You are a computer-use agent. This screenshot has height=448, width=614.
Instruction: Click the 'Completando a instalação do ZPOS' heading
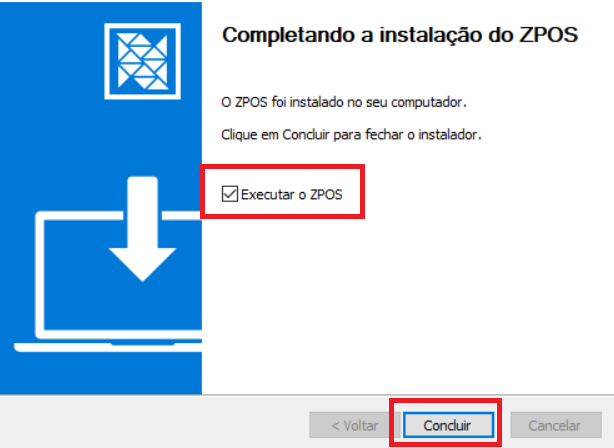[x=400, y=35]
